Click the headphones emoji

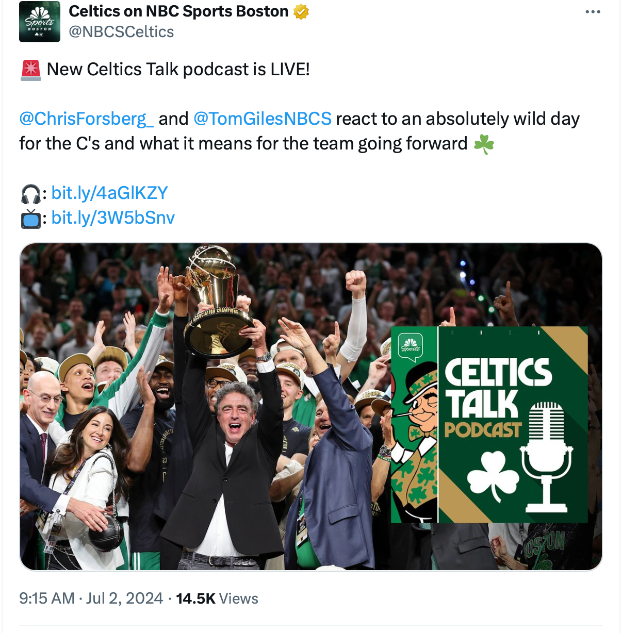click(x=30, y=193)
